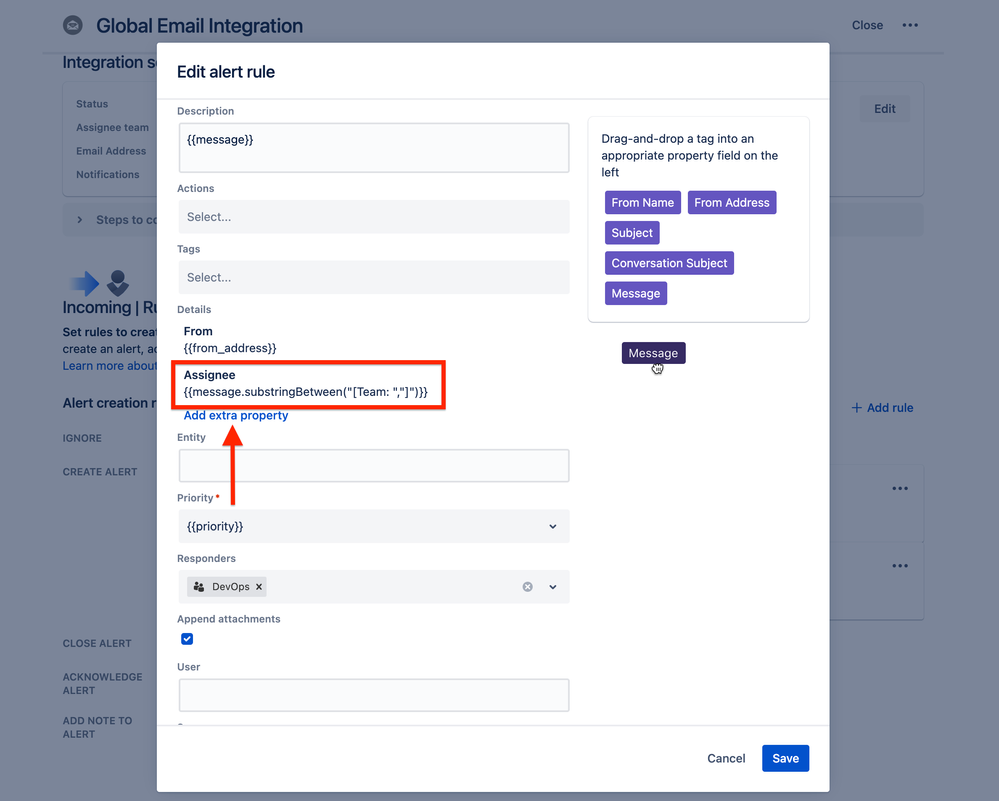Expand the Steps to configure section
Image resolution: width=999 pixels, height=801 pixels.
(x=80, y=220)
